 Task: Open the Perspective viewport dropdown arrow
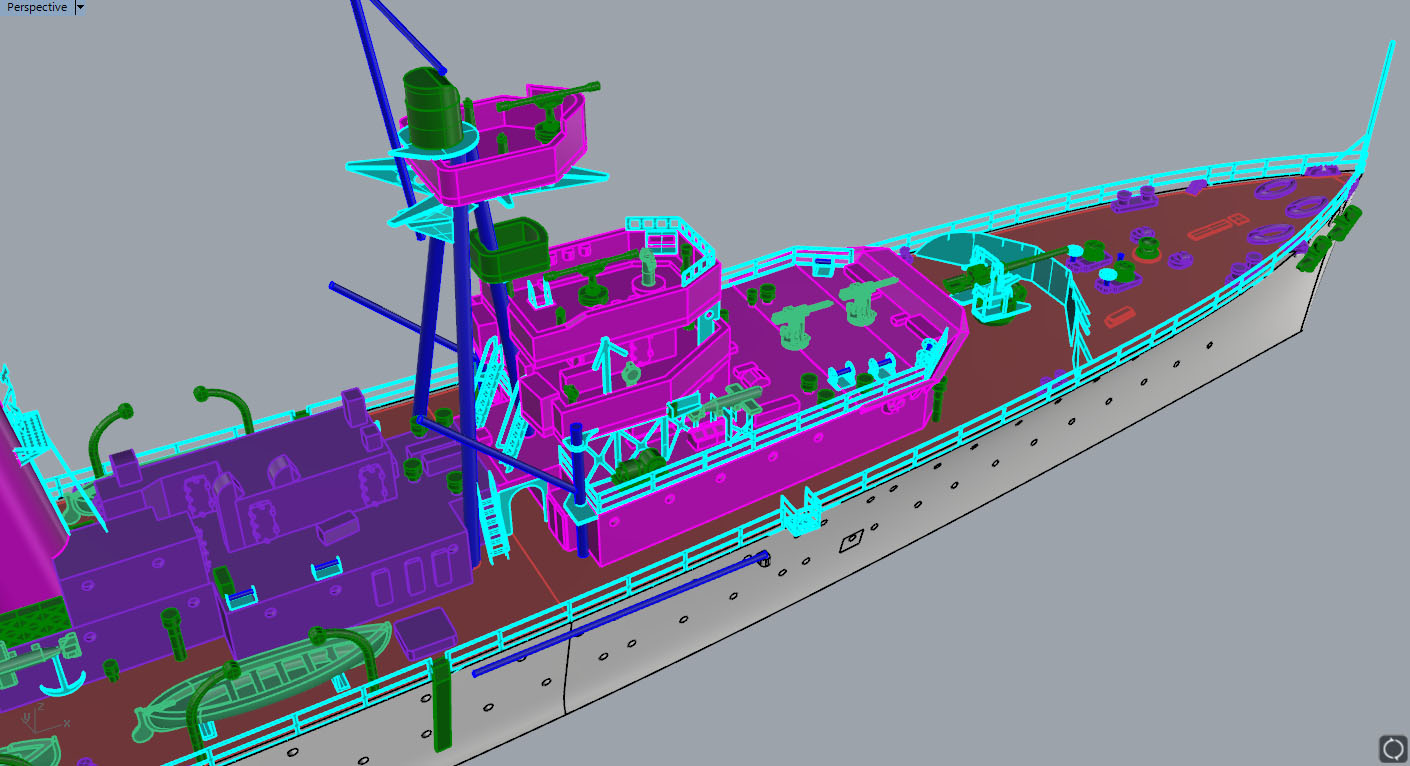pos(80,7)
